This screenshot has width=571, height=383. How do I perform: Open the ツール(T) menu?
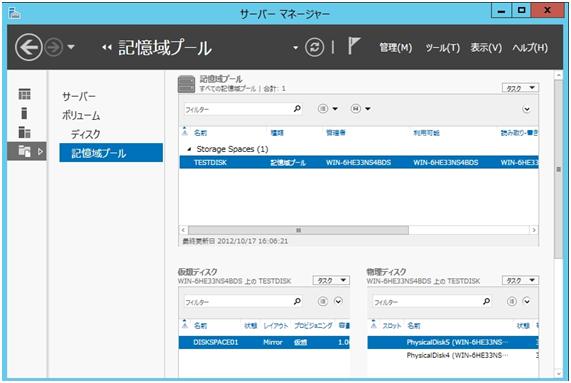point(442,48)
